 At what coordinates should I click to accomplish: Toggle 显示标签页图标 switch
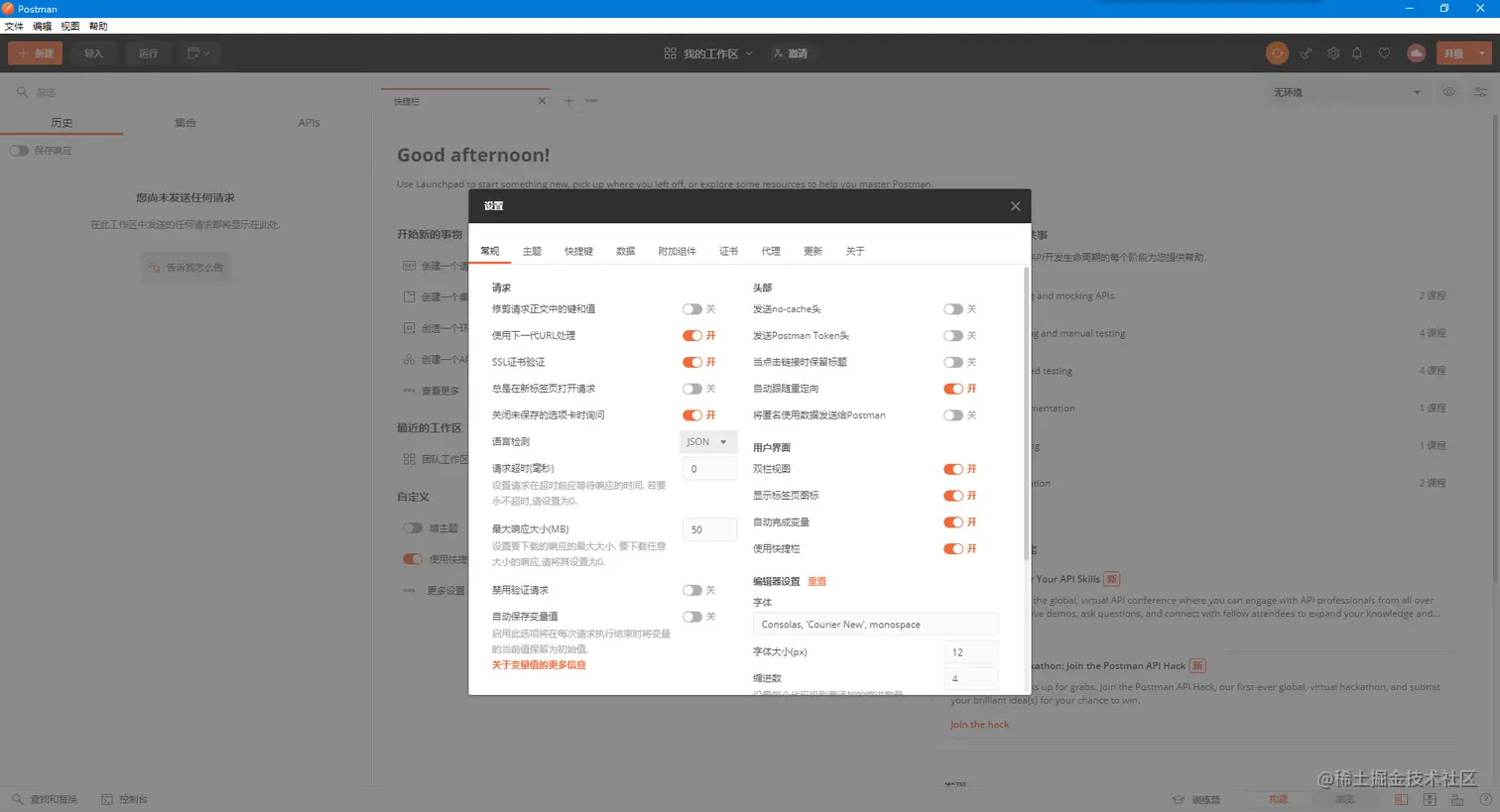[x=953, y=496]
